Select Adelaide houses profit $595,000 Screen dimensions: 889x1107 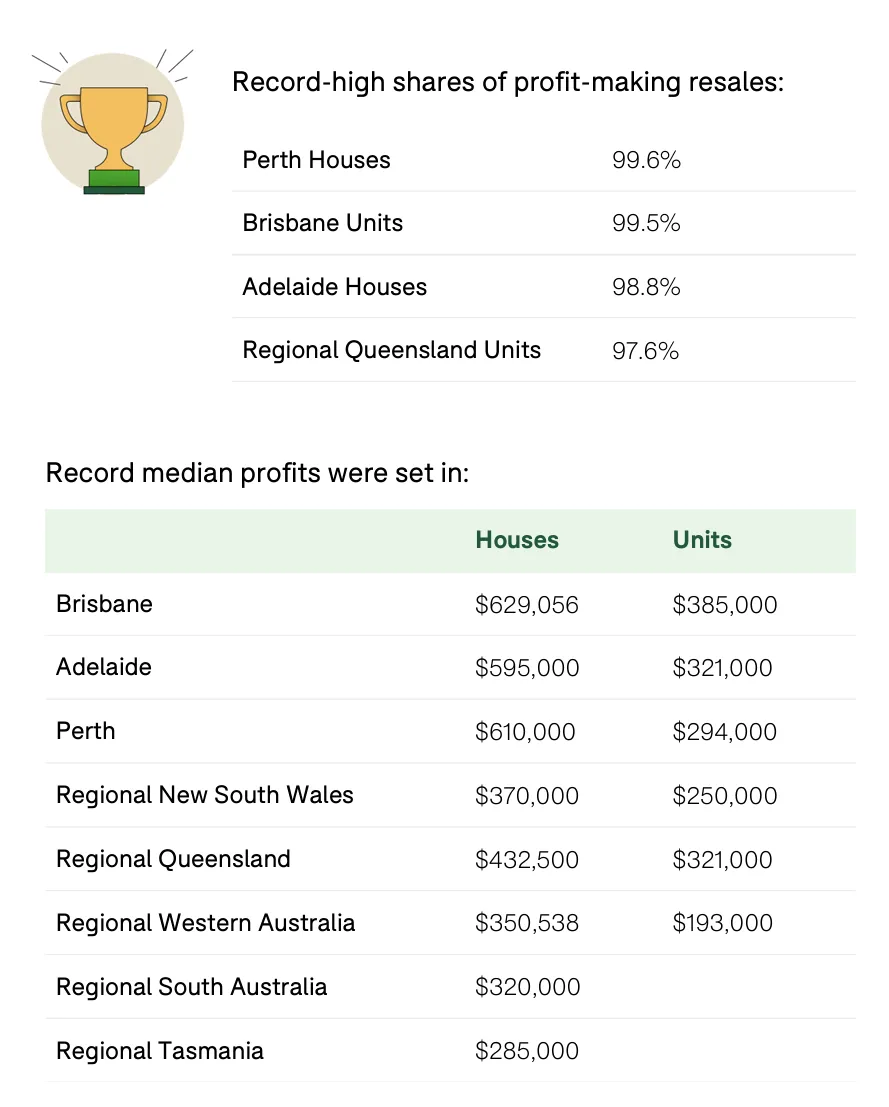(x=527, y=668)
